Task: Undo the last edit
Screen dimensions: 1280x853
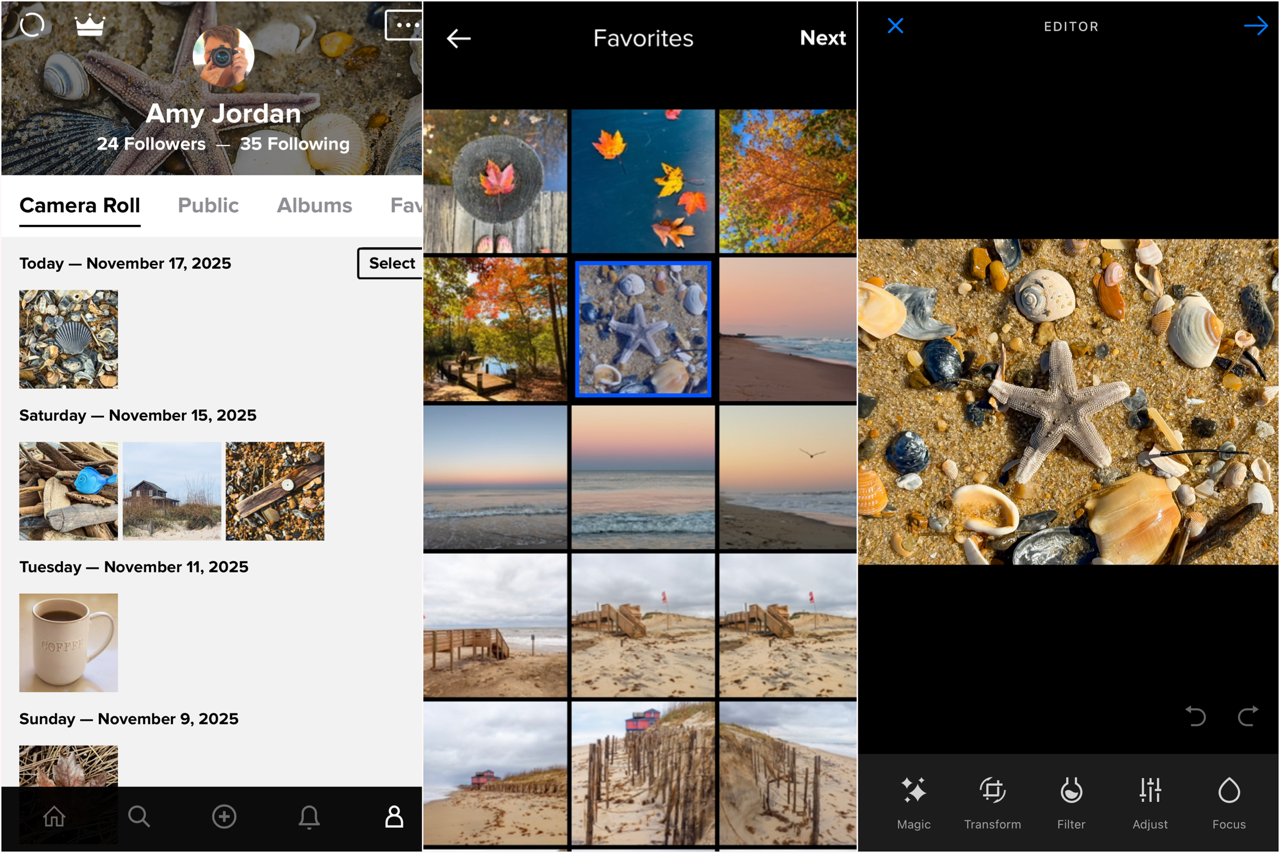Action: [1195, 716]
